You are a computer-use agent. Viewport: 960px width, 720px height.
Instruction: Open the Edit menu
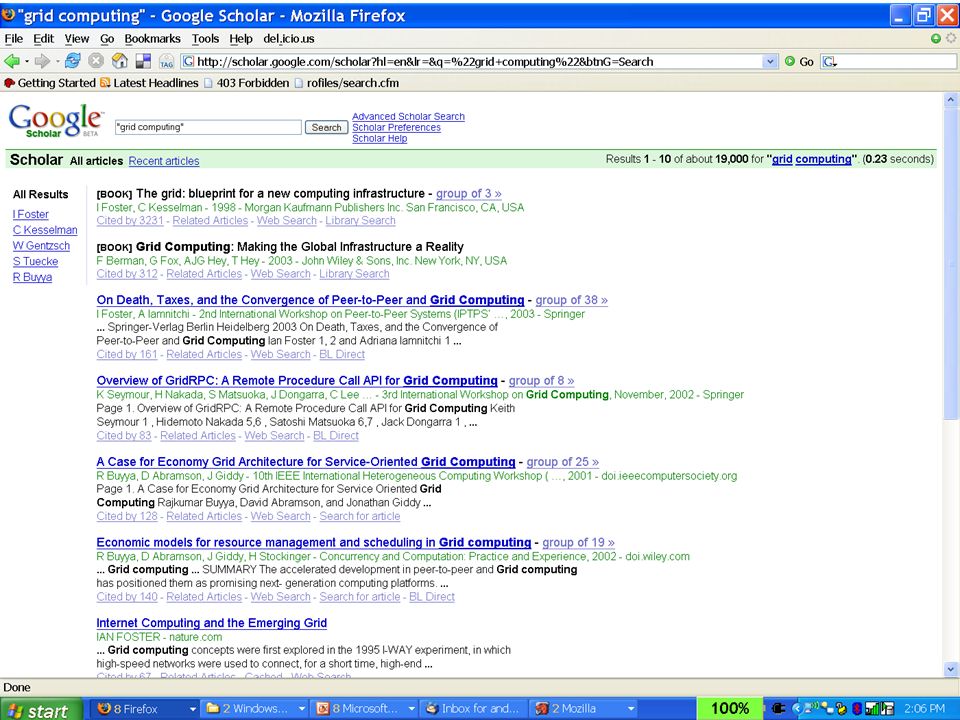(43, 39)
